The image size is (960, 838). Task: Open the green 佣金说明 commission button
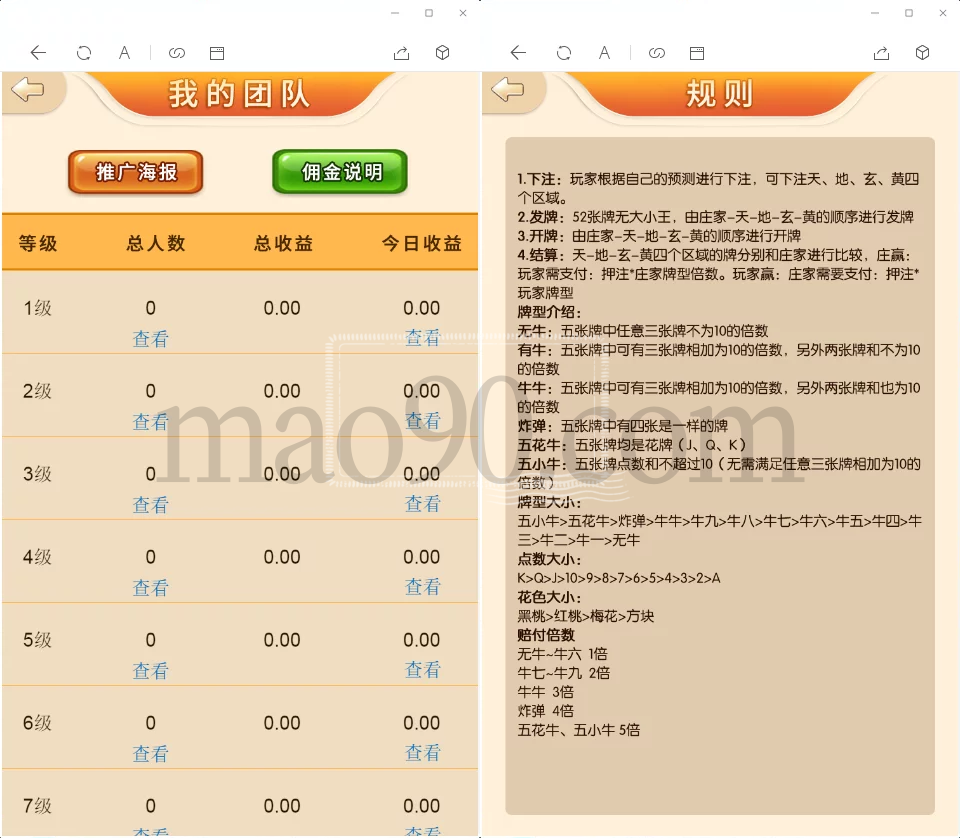click(x=341, y=172)
